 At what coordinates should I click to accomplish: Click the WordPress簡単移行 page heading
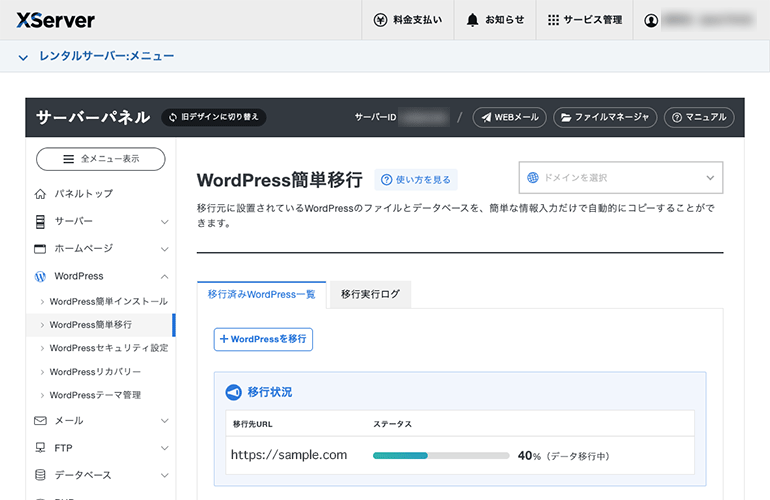279,180
